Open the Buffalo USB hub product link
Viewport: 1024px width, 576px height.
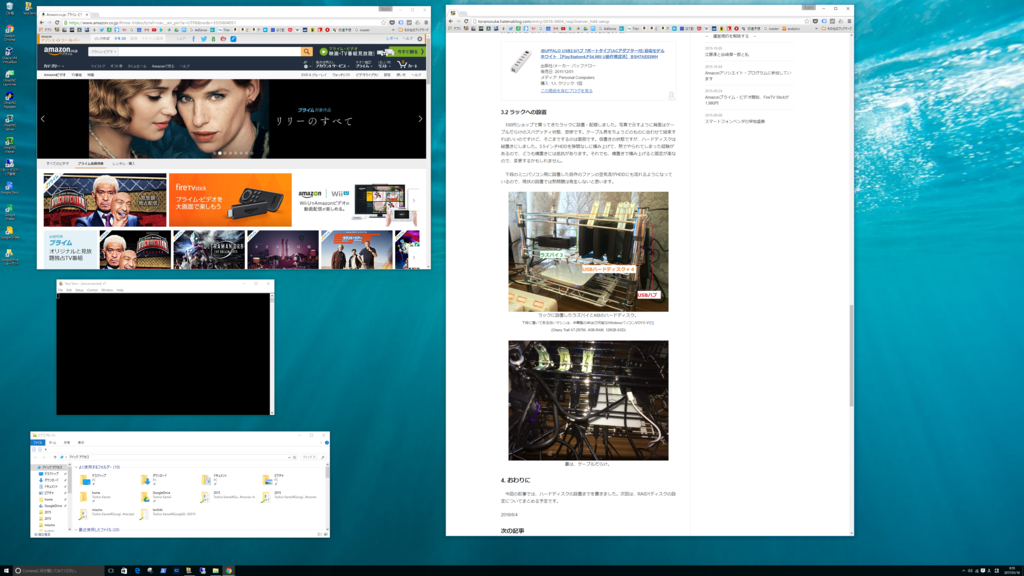(x=602, y=54)
